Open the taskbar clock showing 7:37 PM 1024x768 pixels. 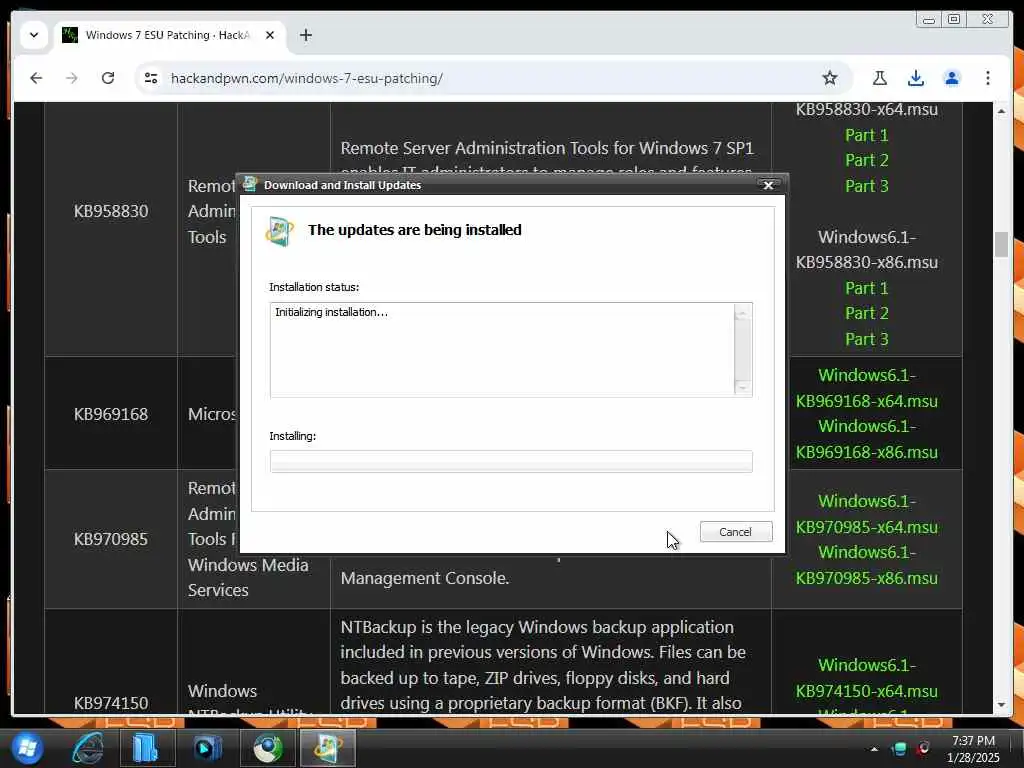(973, 749)
